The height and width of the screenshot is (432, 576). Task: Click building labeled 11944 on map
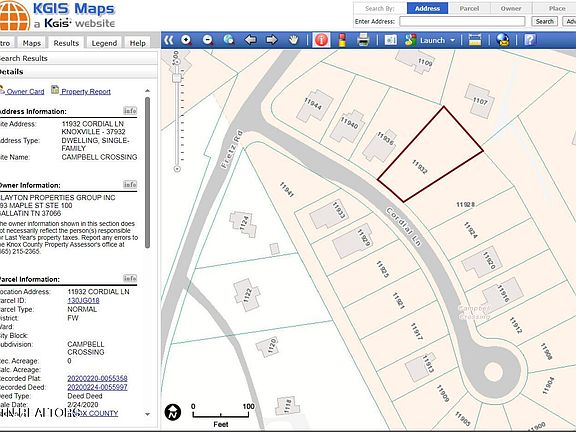coord(314,105)
